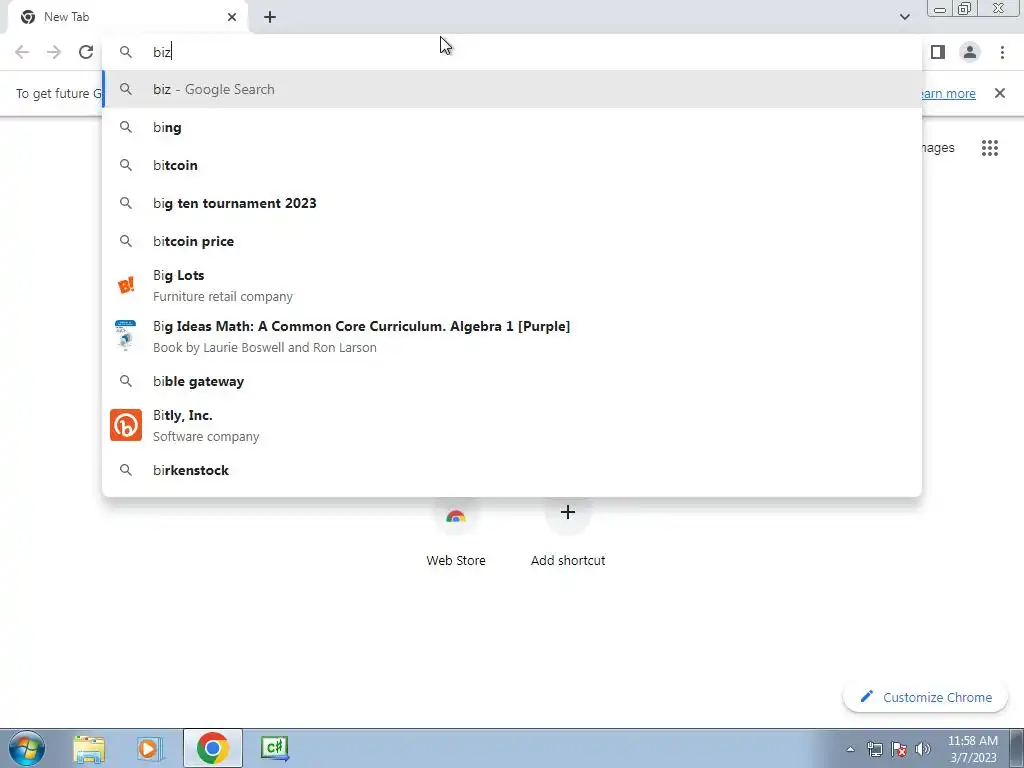1024x768 pixels.
Task: Open the Windows Start menu
Action: click(x=27, y=748)
